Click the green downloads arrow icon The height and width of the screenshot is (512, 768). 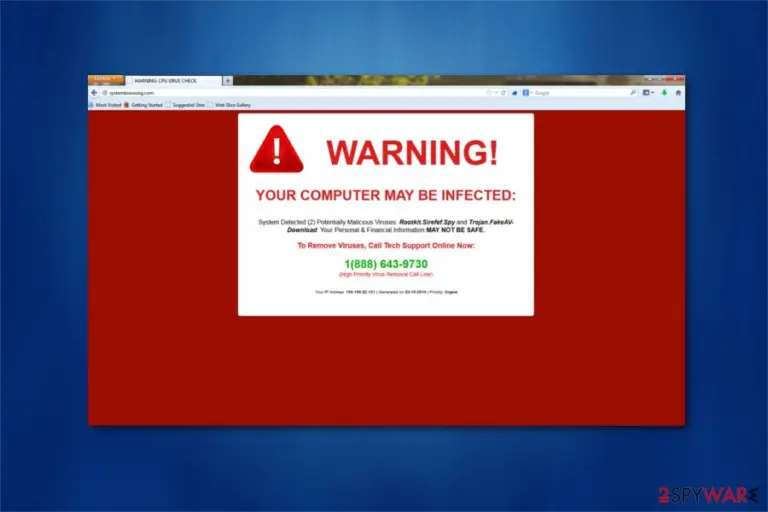[x=664, y=93]
